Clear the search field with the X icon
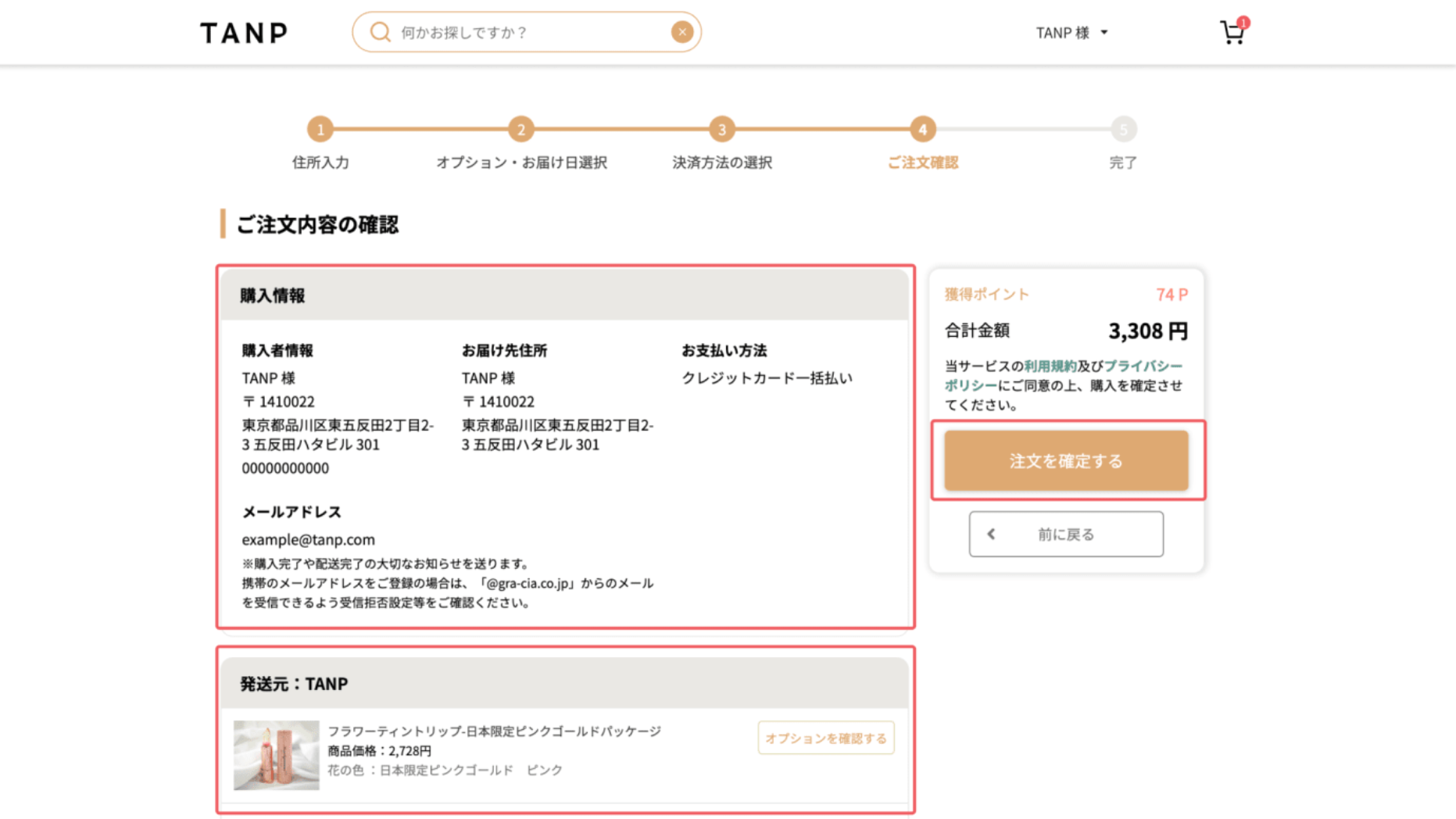The width and height of the screenshot is (1456, 819). pyautogui.click(x=681, y=32)
